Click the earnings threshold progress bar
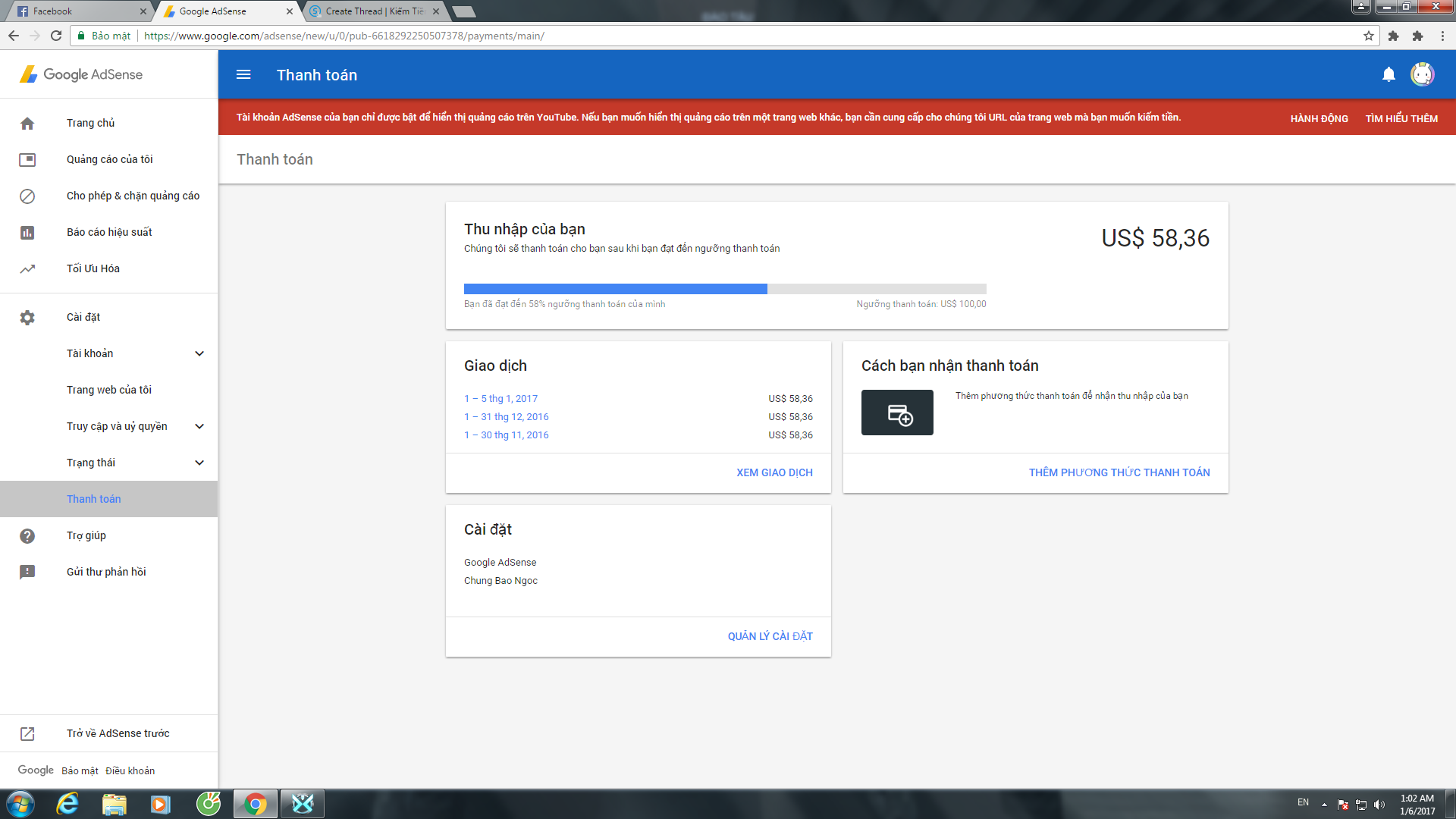The height and width of the screenshot is (819, 1456). click(x=724, y=289)
